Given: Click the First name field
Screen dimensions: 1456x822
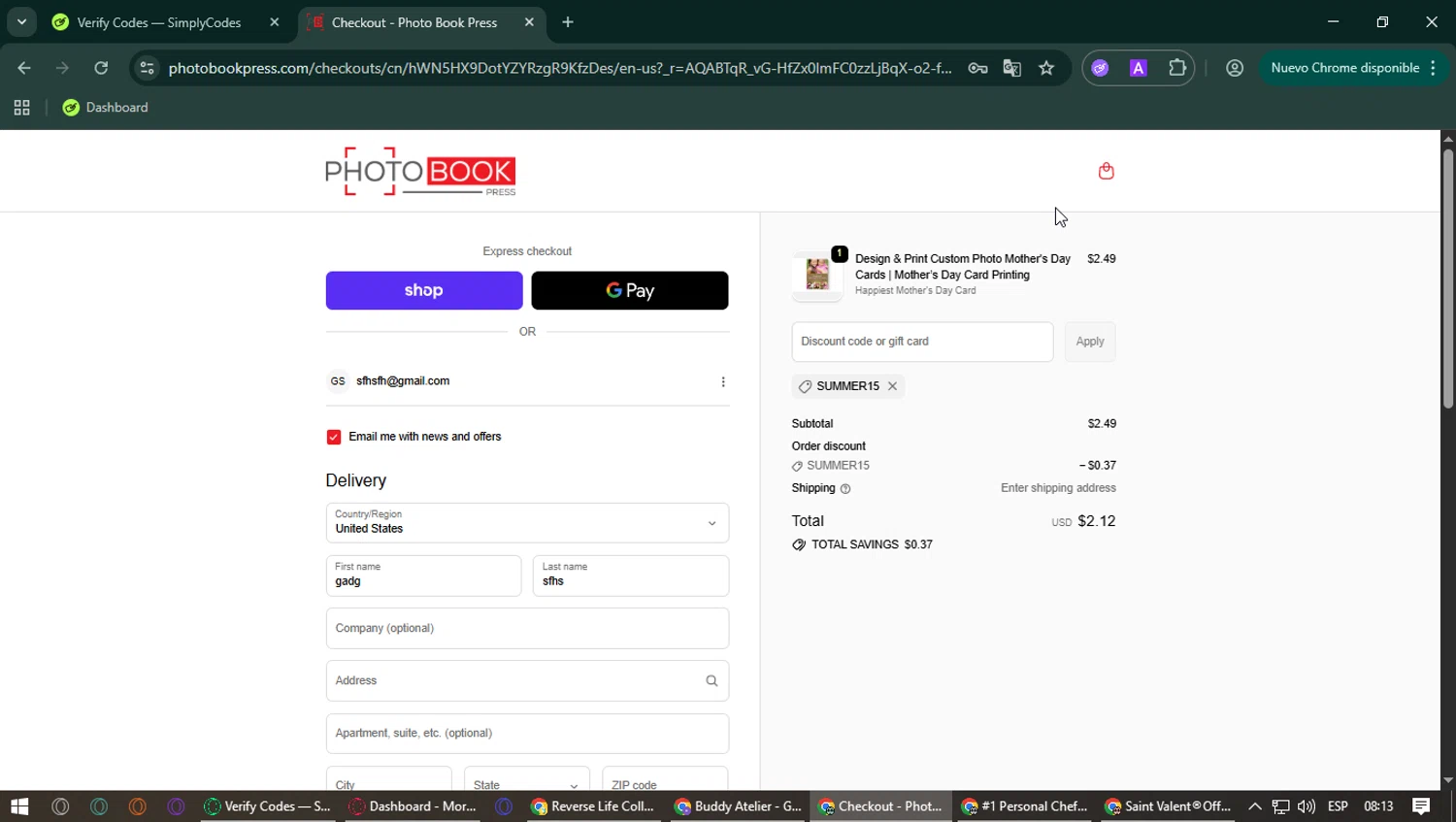Looking at the screenshot, I should pyautogui.click(x=423, y=575).
